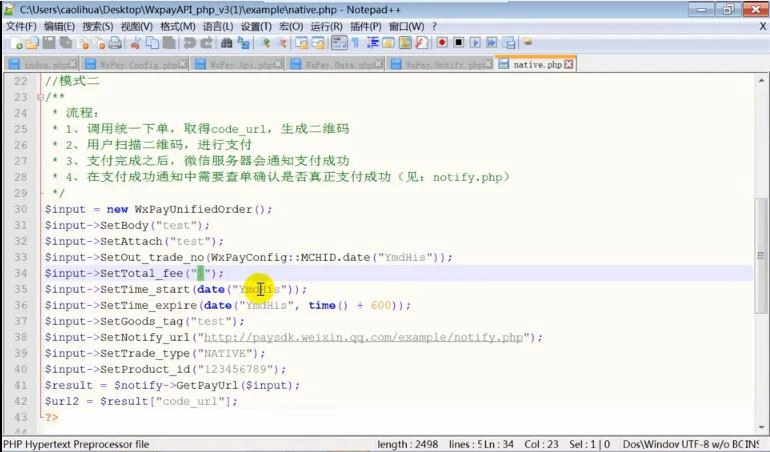The height and width of the screenshot is (452, 770).
Task: Click Run Macro Multiple Times icon
Action: (492, 43)
